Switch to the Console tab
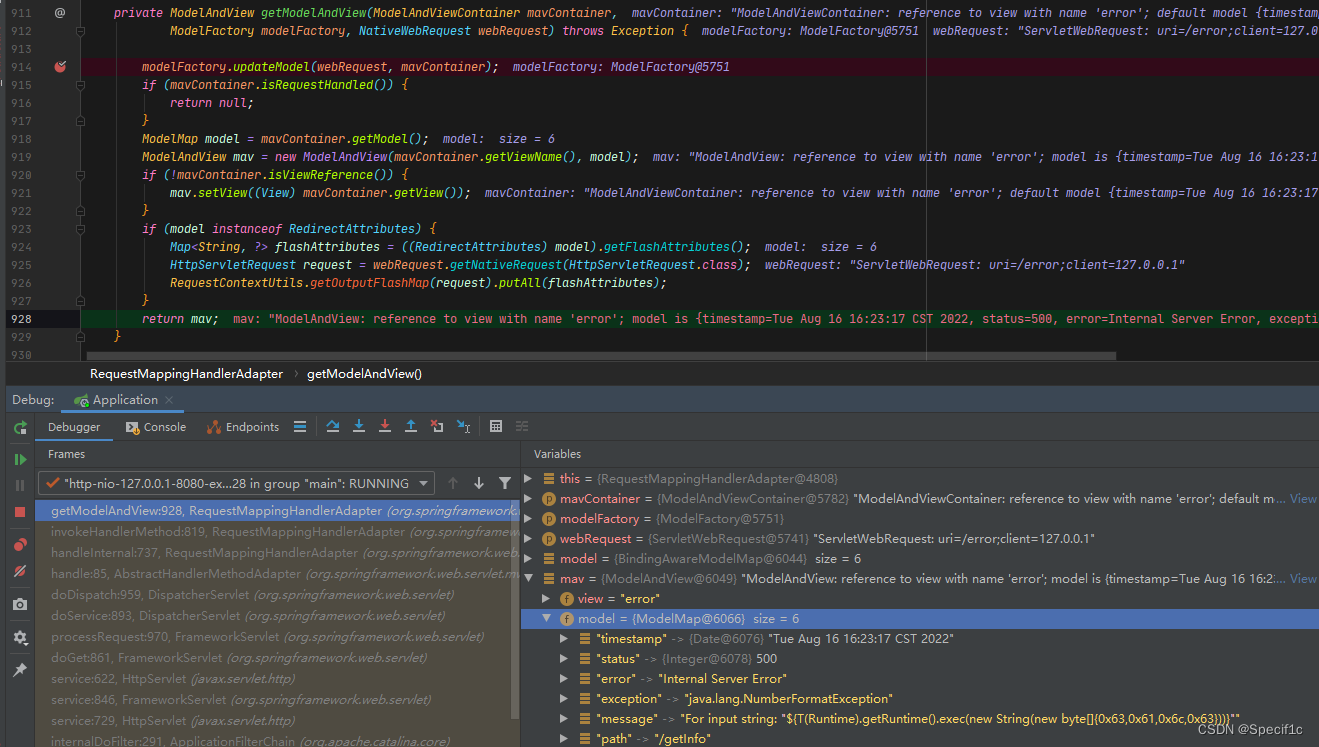 pyautogui.click(x=155, y=427)
